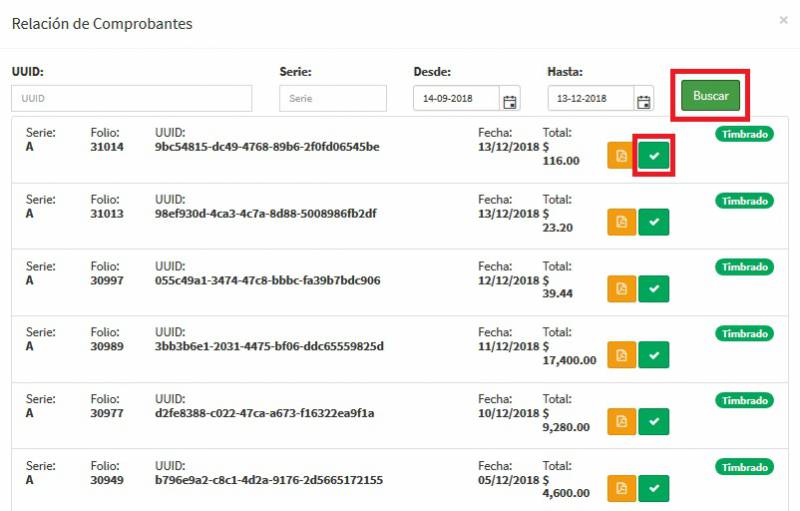Viewport: 800px width, 511px height.
Task: Confirm folio 30949 with green checkmark
Action: (654, 488)
